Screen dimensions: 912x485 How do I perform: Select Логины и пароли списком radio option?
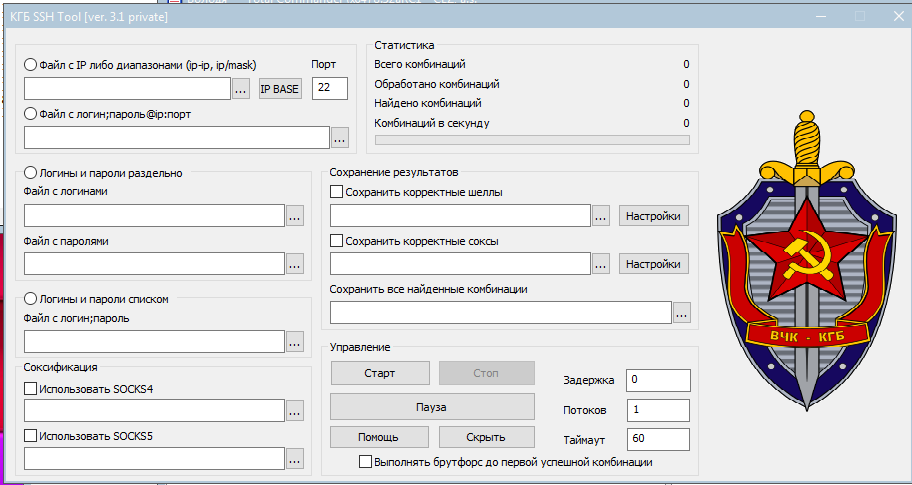point(30,298)
